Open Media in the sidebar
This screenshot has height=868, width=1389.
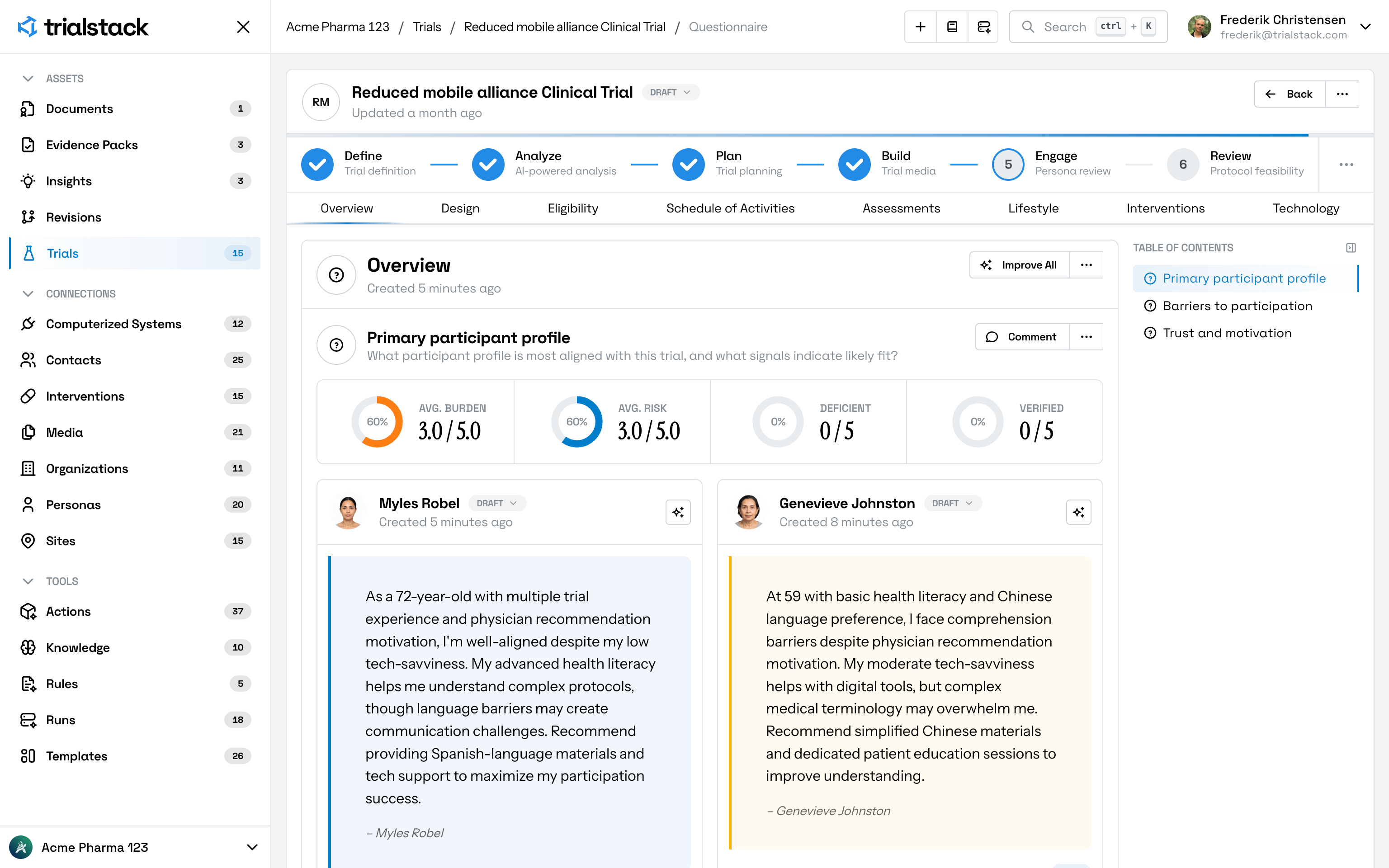click(135, 432)
